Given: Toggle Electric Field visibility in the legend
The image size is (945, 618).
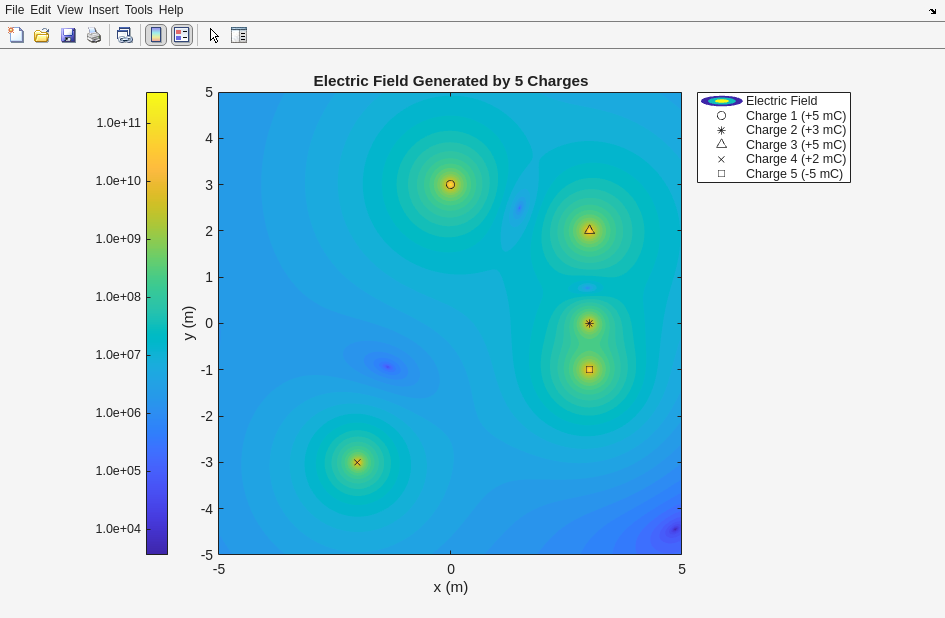Looking at the screenshot, I should [780, 101].
